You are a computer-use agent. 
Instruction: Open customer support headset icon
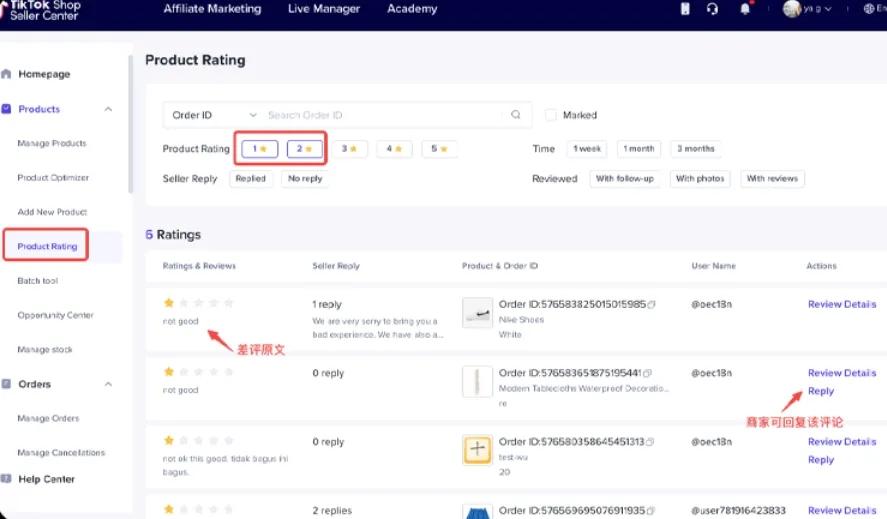click(712, 9)
